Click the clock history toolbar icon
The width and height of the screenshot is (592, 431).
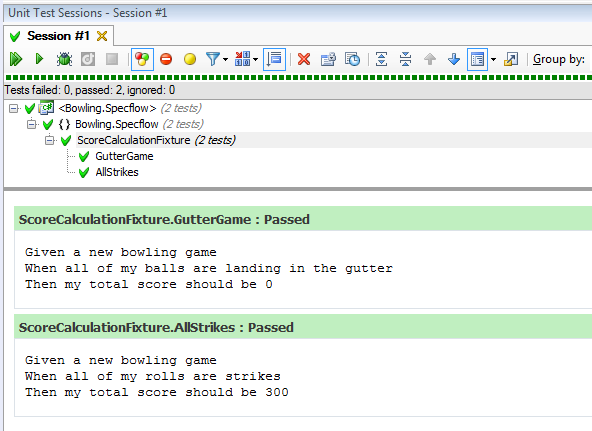352,59
